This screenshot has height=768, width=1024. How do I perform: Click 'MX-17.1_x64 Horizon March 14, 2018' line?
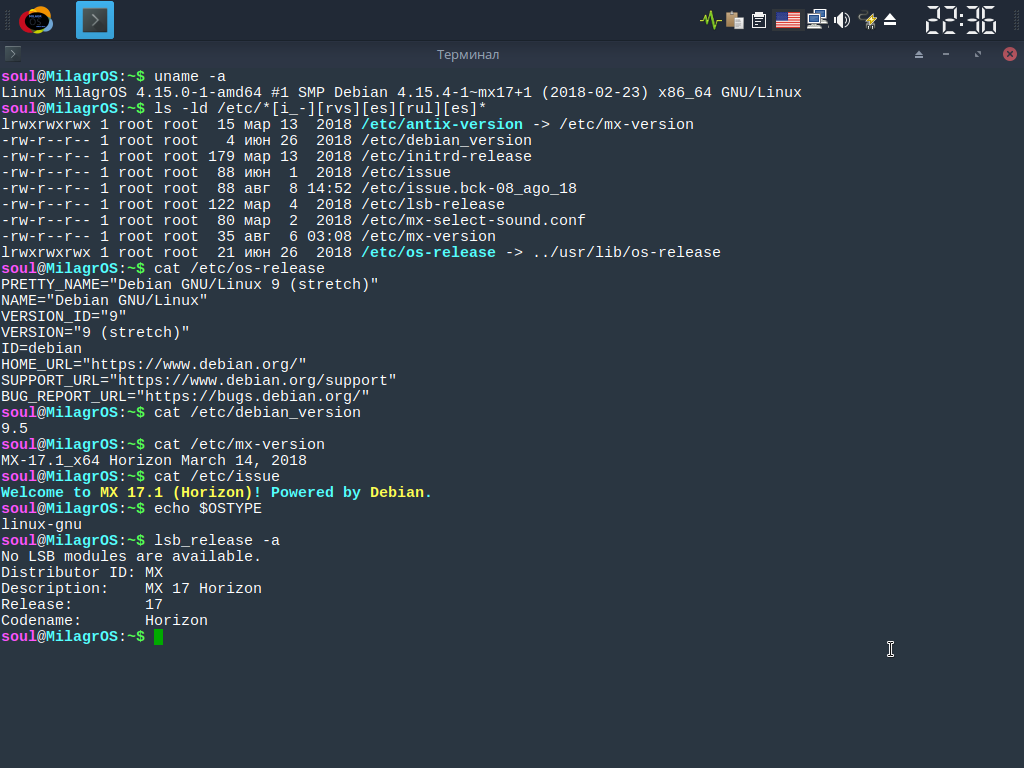[154, 460]
